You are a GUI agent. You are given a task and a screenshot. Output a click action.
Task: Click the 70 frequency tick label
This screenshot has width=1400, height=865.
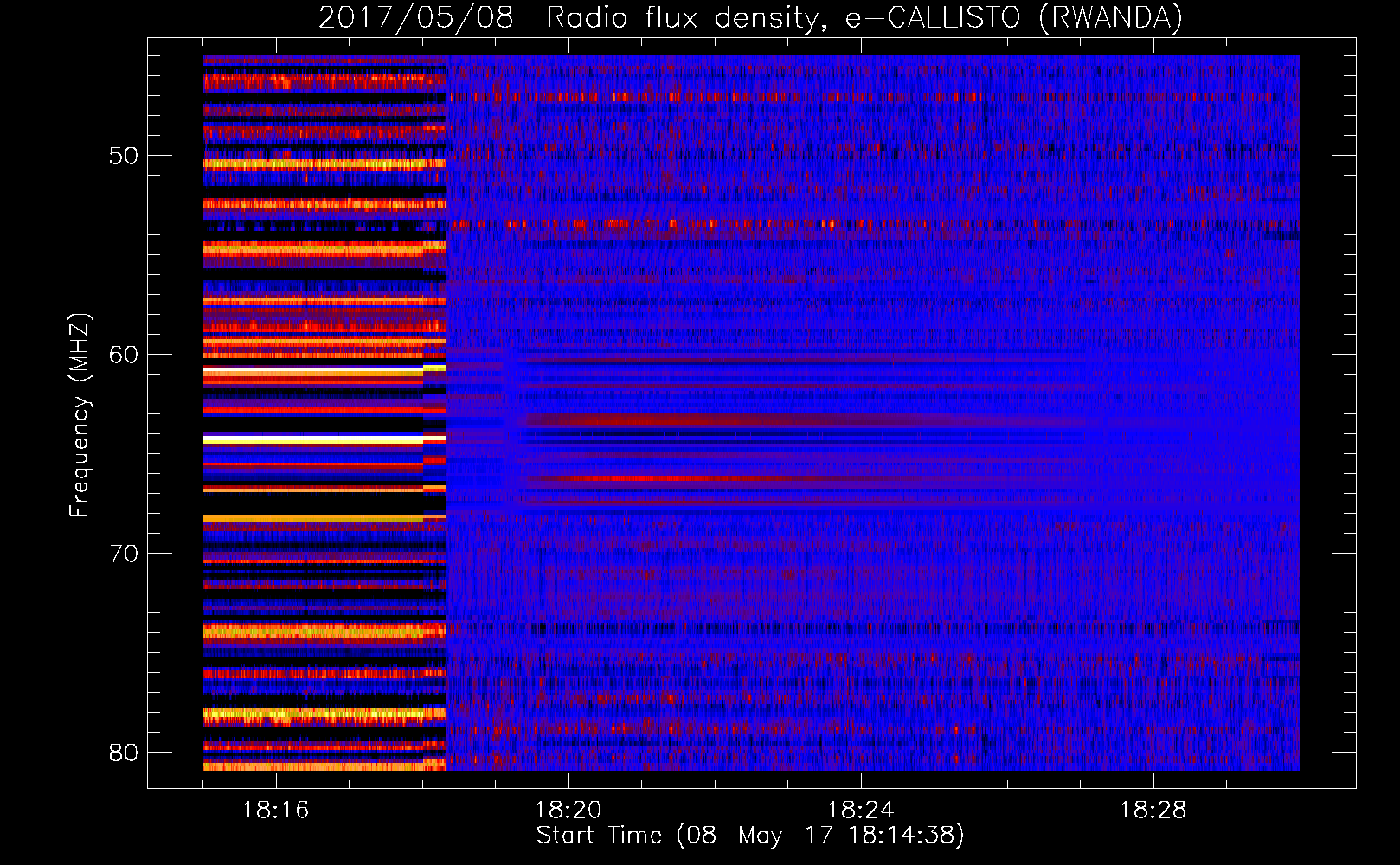pos(124,554)
